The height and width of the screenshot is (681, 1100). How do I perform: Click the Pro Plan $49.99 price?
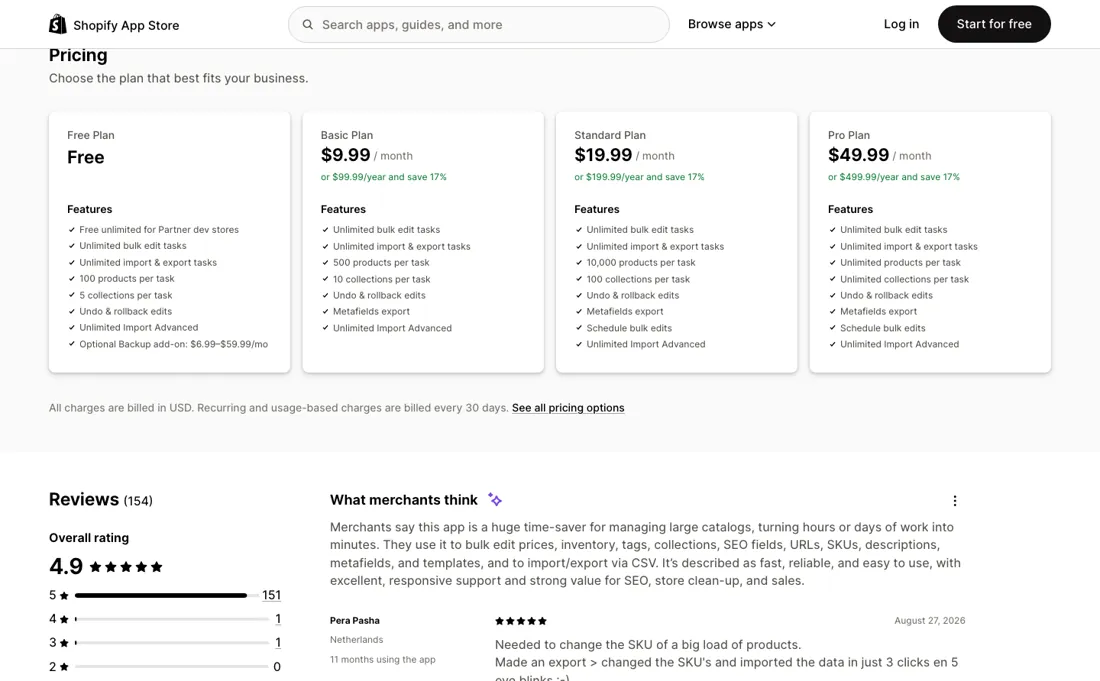click(x=858, y=155)
